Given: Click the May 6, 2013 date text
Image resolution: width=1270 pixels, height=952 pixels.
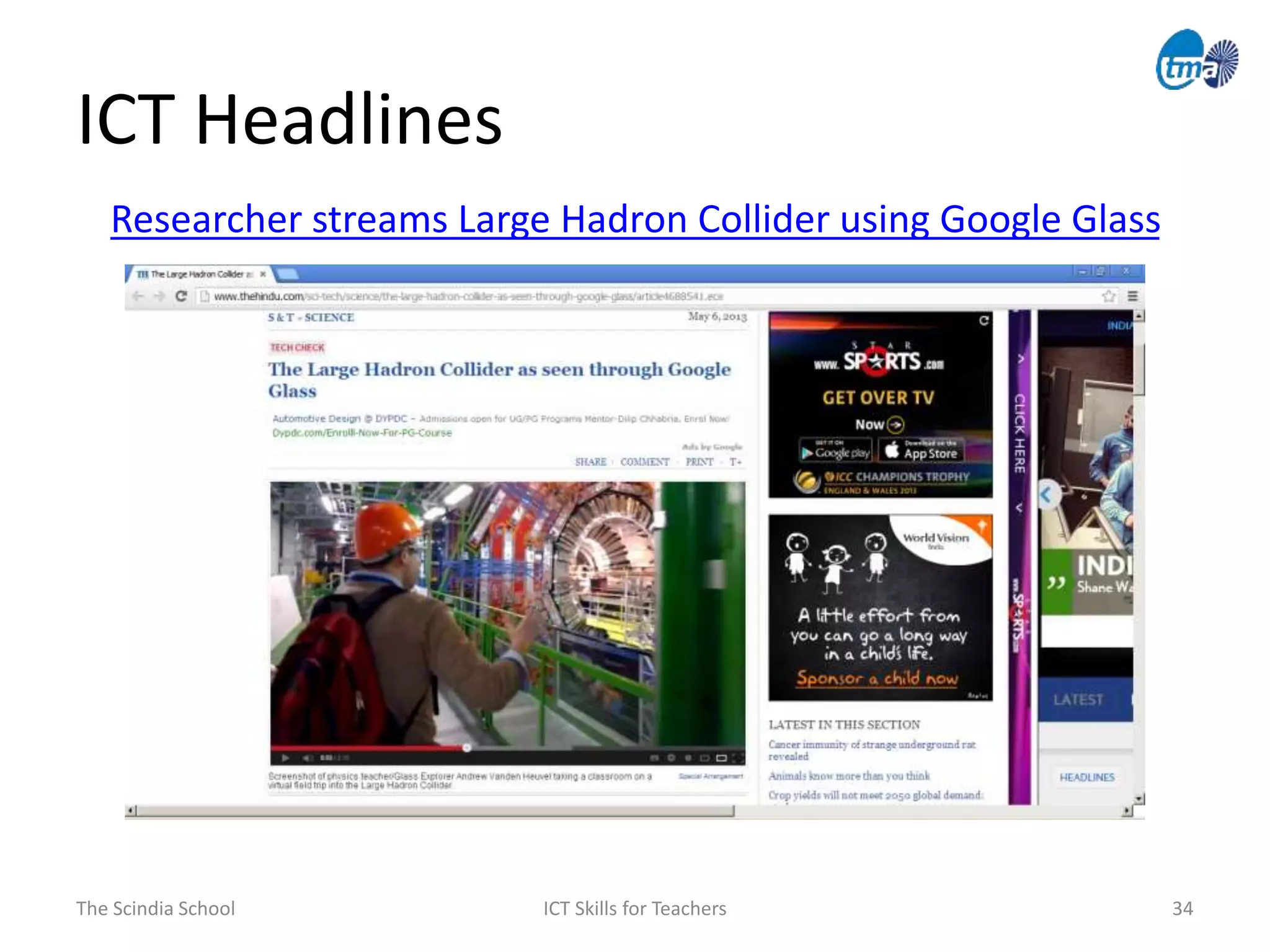Looking at the screenshot, I should (717, 317).
